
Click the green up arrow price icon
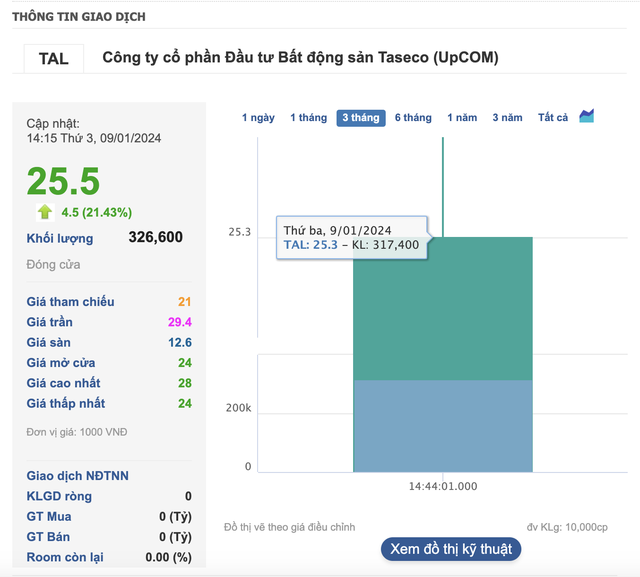45,212
